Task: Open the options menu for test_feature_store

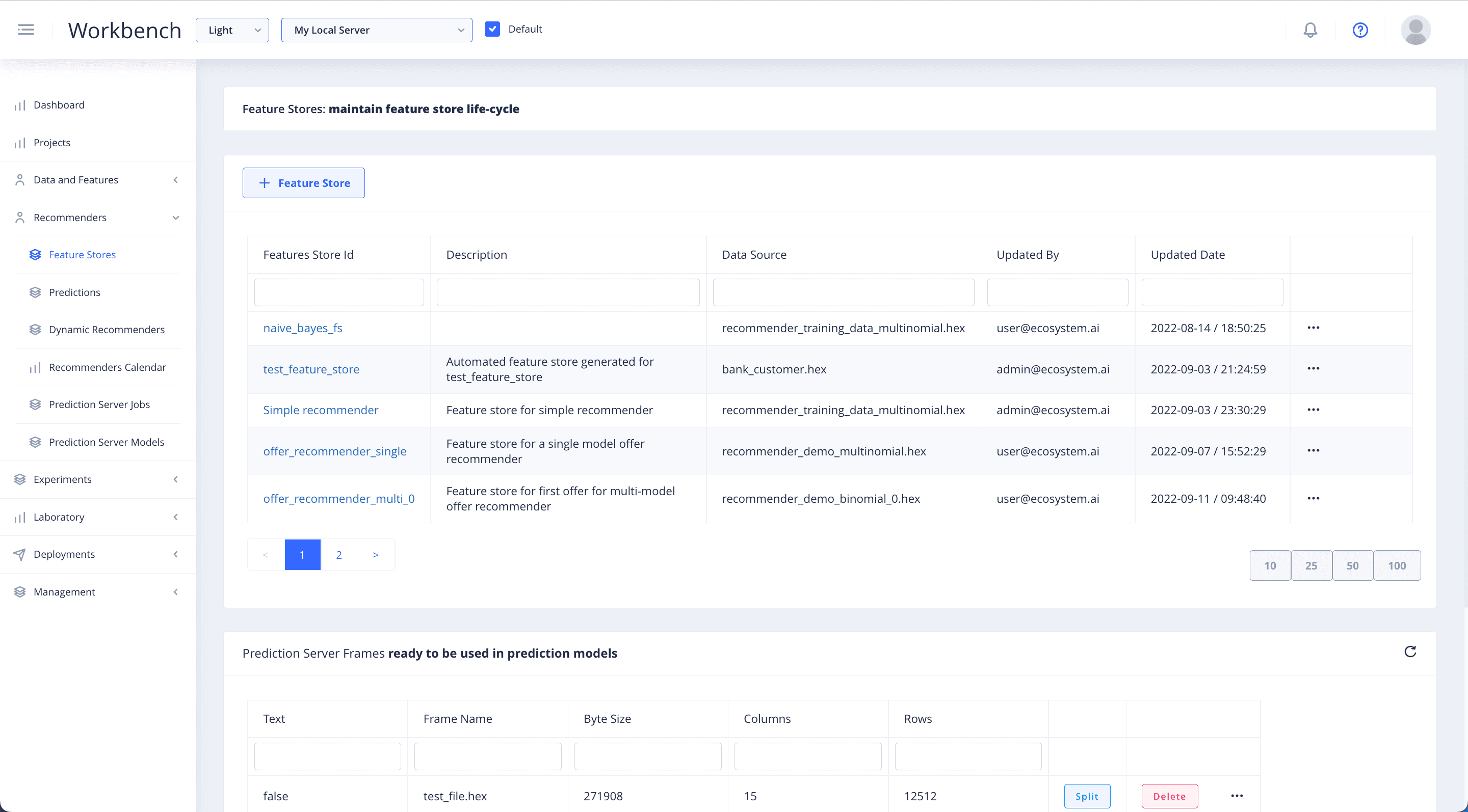Action: point(1313,369)
